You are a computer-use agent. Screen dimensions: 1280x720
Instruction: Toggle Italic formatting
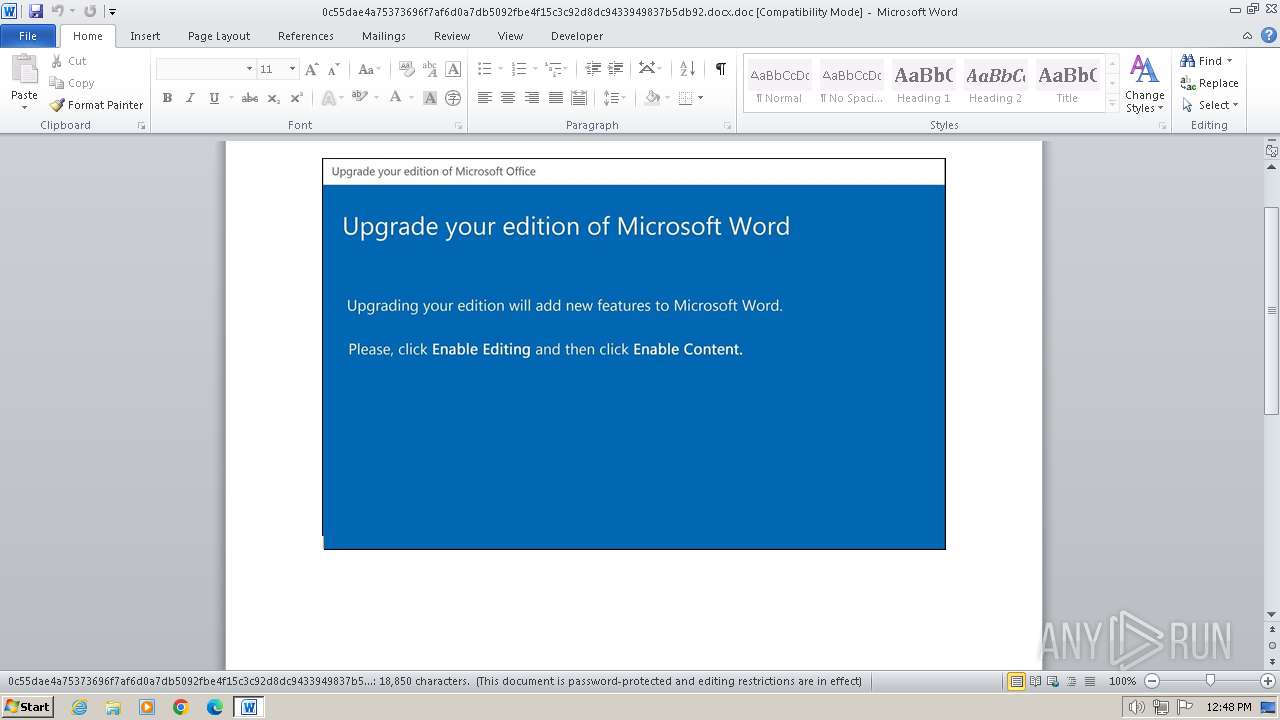pyautogui.click(x=190, y=98)
